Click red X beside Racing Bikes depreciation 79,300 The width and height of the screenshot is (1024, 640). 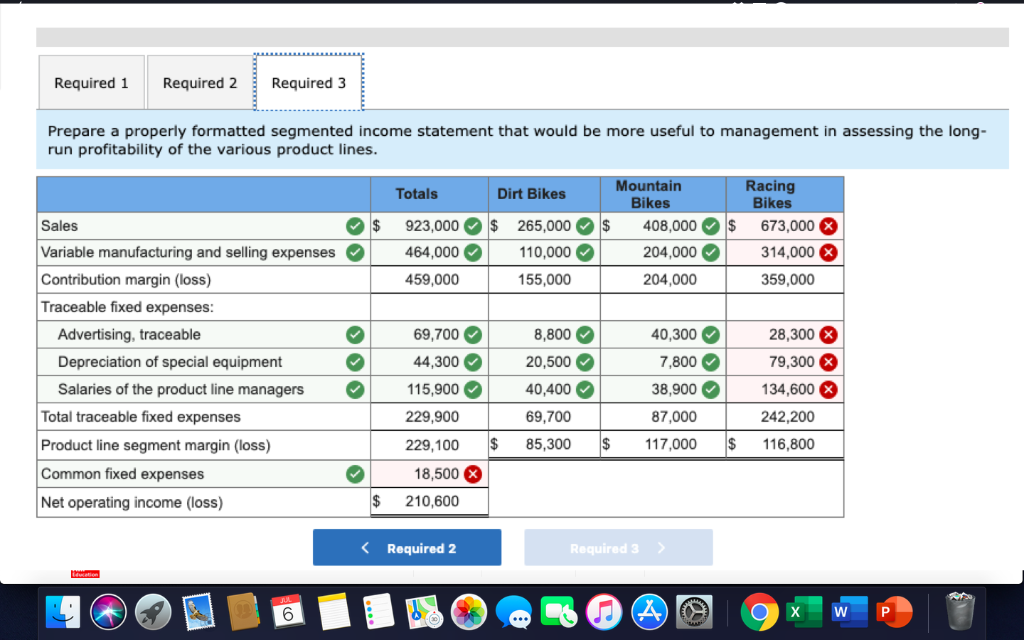[x=828, y=362]
